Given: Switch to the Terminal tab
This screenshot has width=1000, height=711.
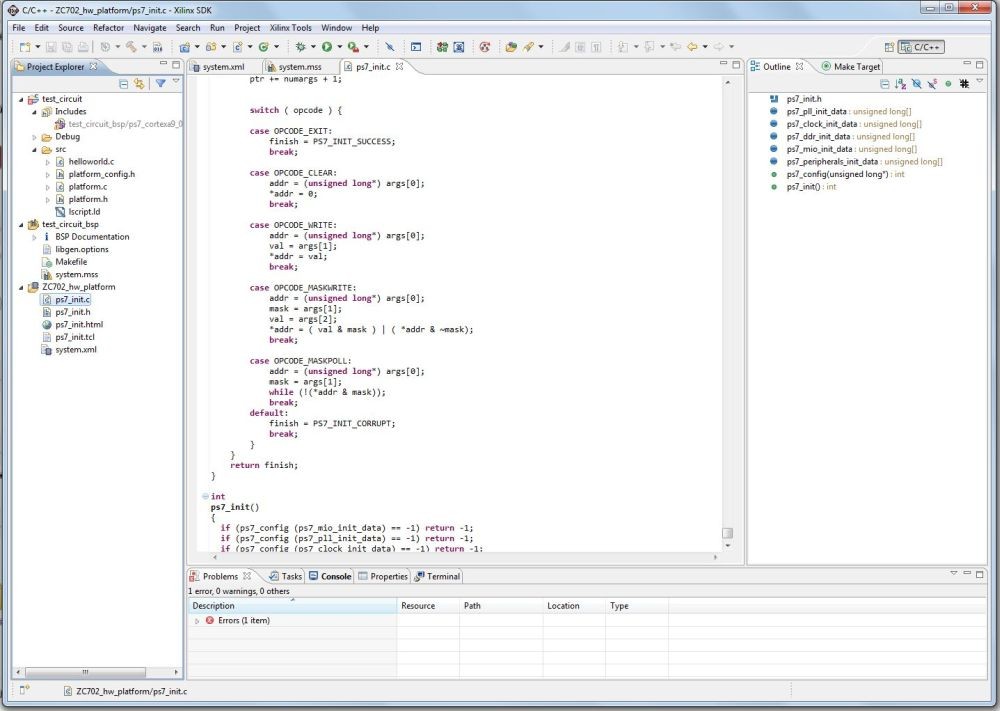Looking at the screenshot, I should [437, 576].
